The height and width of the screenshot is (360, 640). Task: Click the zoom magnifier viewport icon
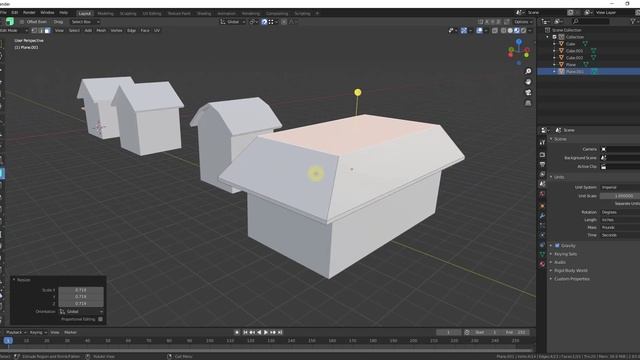[x=528, y=71]
